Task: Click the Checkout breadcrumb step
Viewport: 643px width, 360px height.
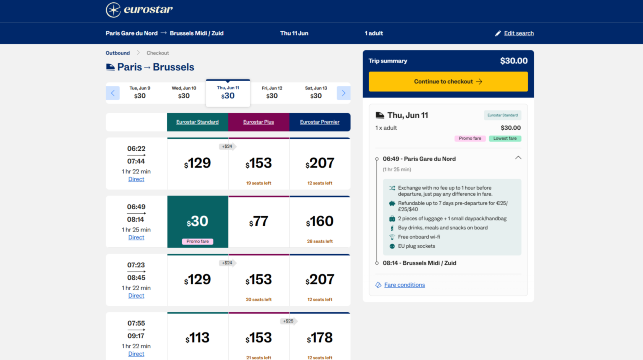Action: (x=158, y=53)
